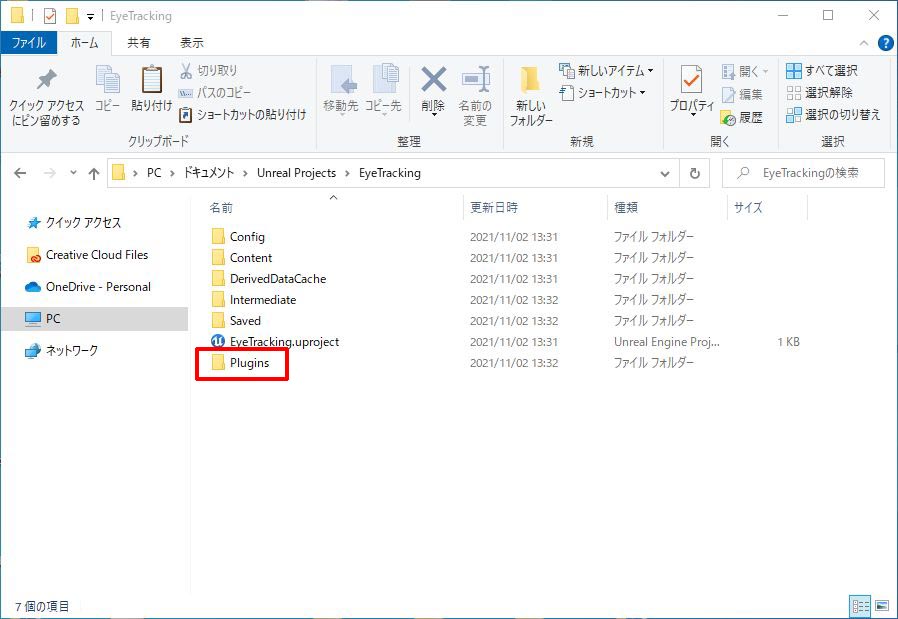The height and width of the screenshot is (619, 898).
Task: Select the 共有 ribbon tab
Action: [139, 42]
